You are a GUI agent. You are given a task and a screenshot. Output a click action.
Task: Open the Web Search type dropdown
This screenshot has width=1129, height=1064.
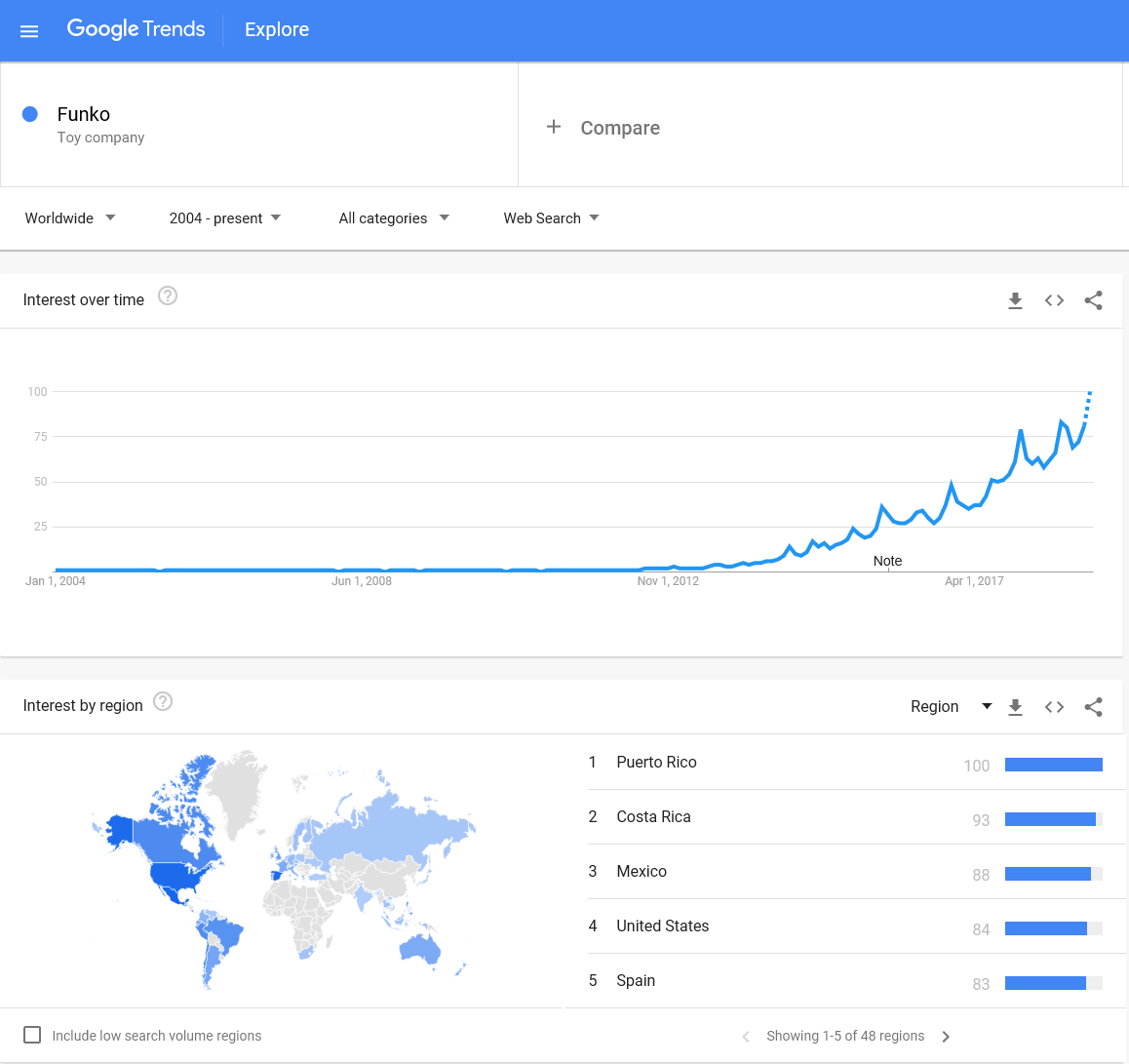tap(551, 217)
